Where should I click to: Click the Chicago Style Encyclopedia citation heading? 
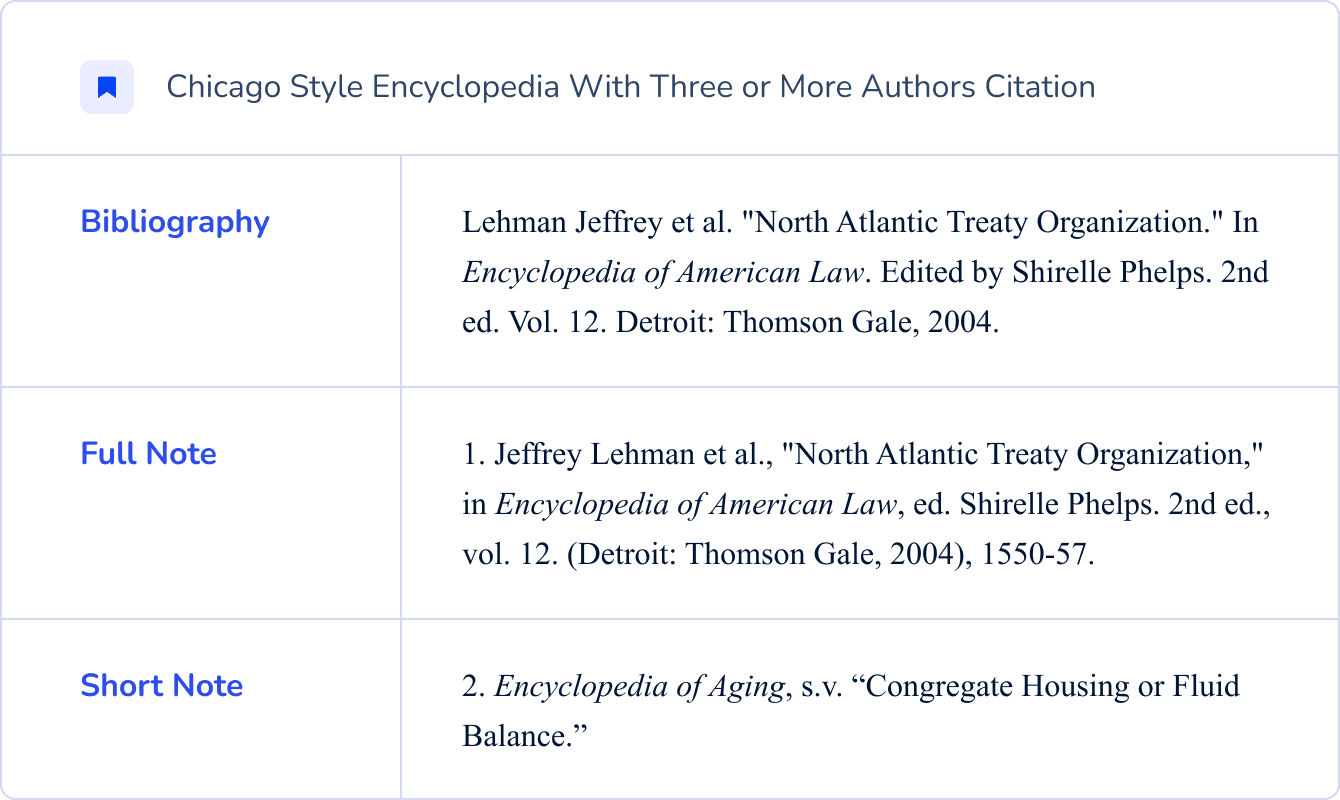[x=630, y=87]
